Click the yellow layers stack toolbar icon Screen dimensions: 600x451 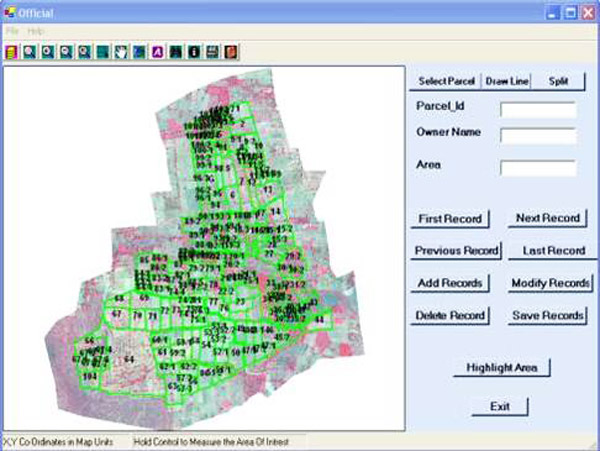(11, 51)
